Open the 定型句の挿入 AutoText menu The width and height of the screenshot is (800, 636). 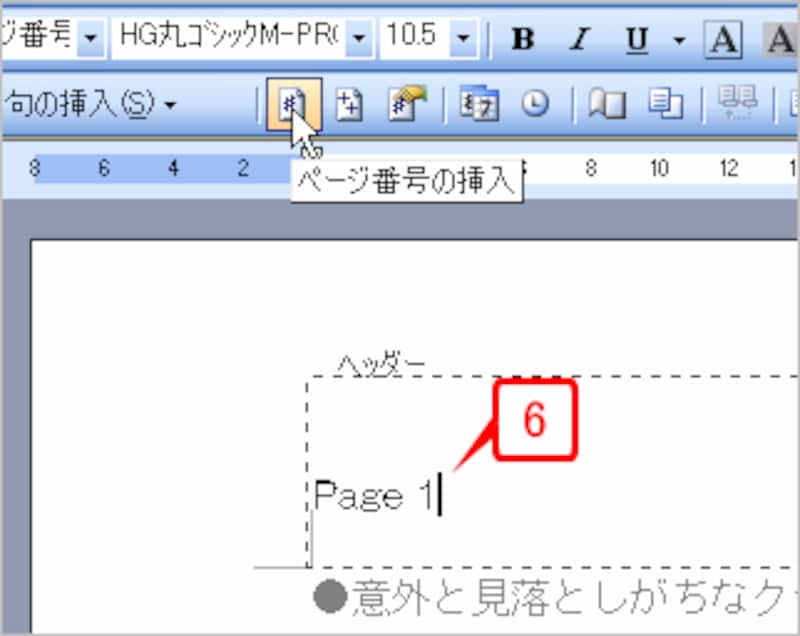coord(60,103)
